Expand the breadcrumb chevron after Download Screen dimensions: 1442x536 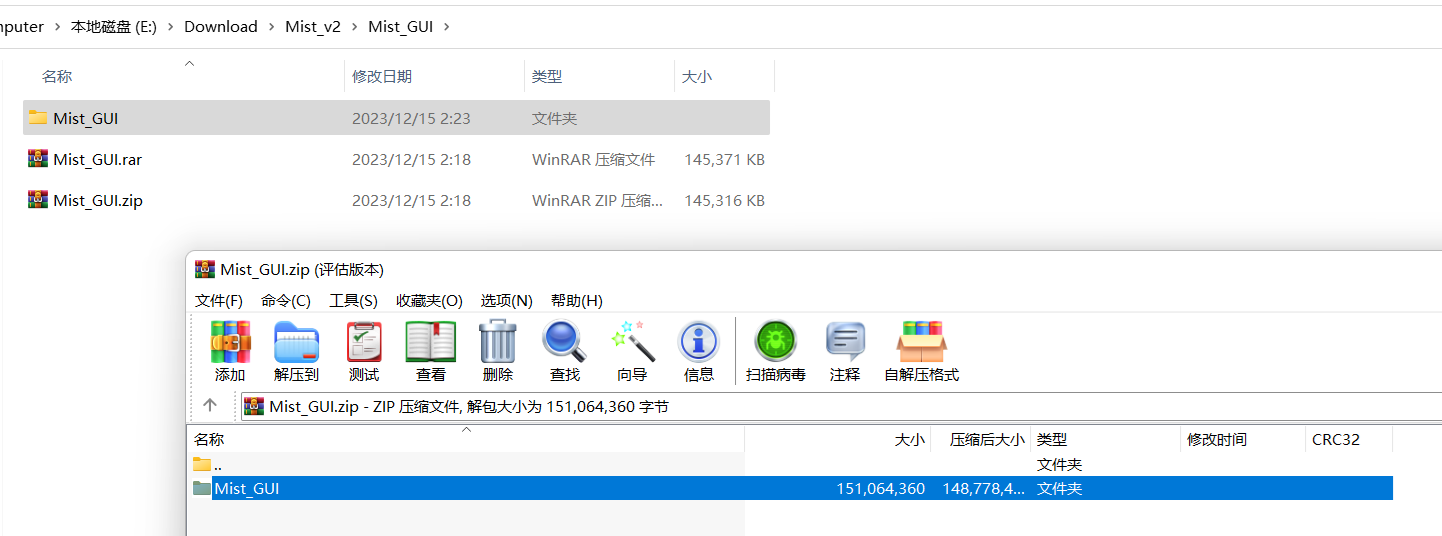tap(271, 27)
